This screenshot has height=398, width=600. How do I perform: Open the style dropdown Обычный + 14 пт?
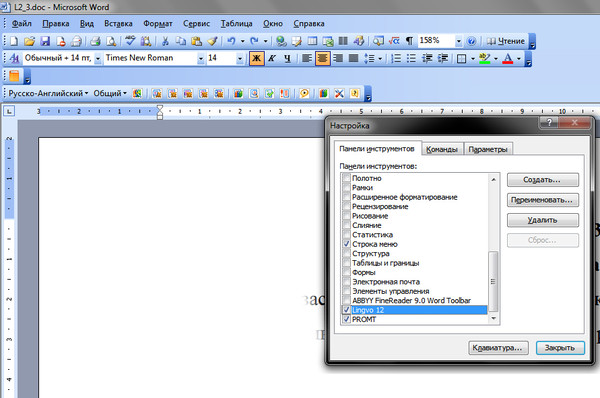[98, 59]
